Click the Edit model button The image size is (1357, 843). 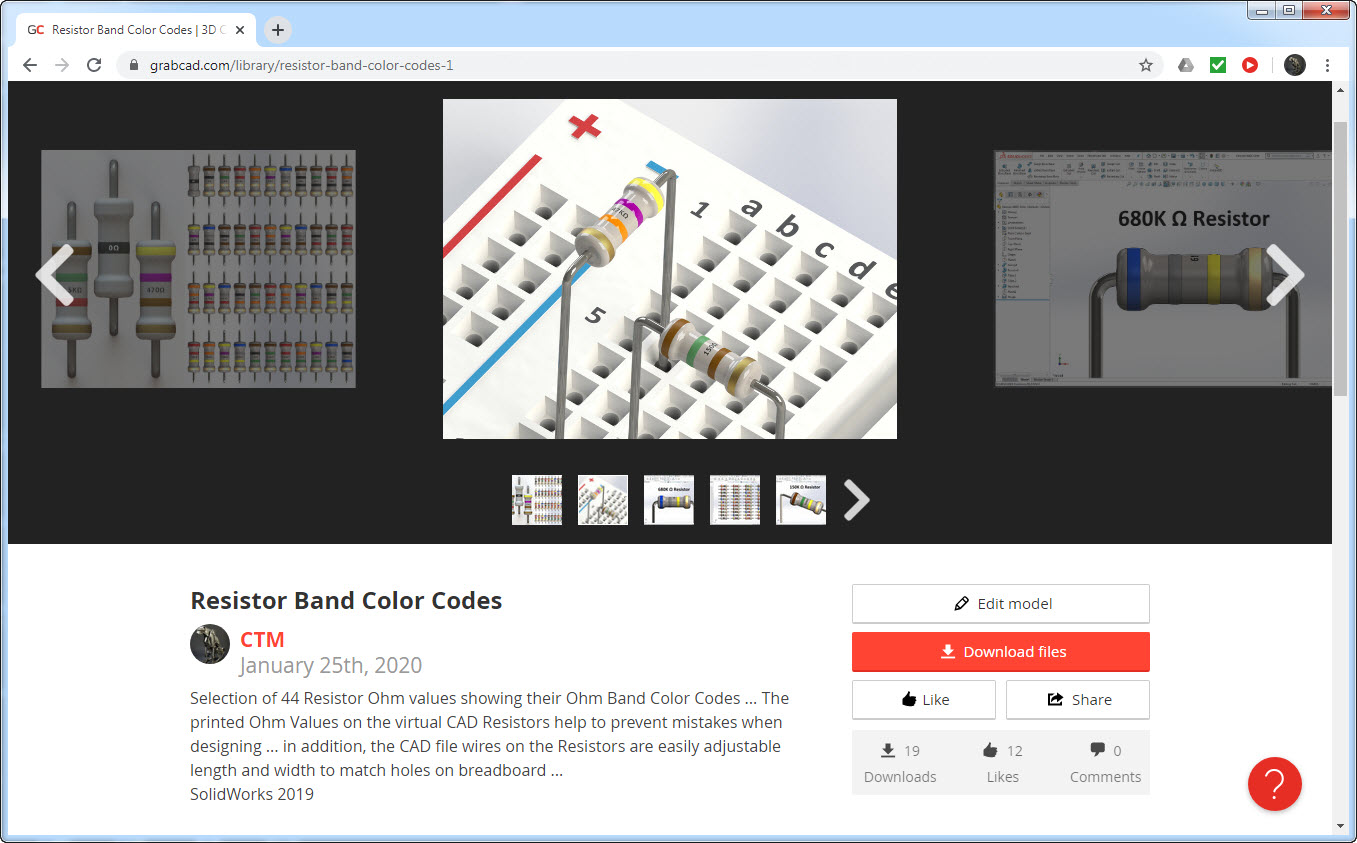pyautogui.click(x=1001, y=604)
